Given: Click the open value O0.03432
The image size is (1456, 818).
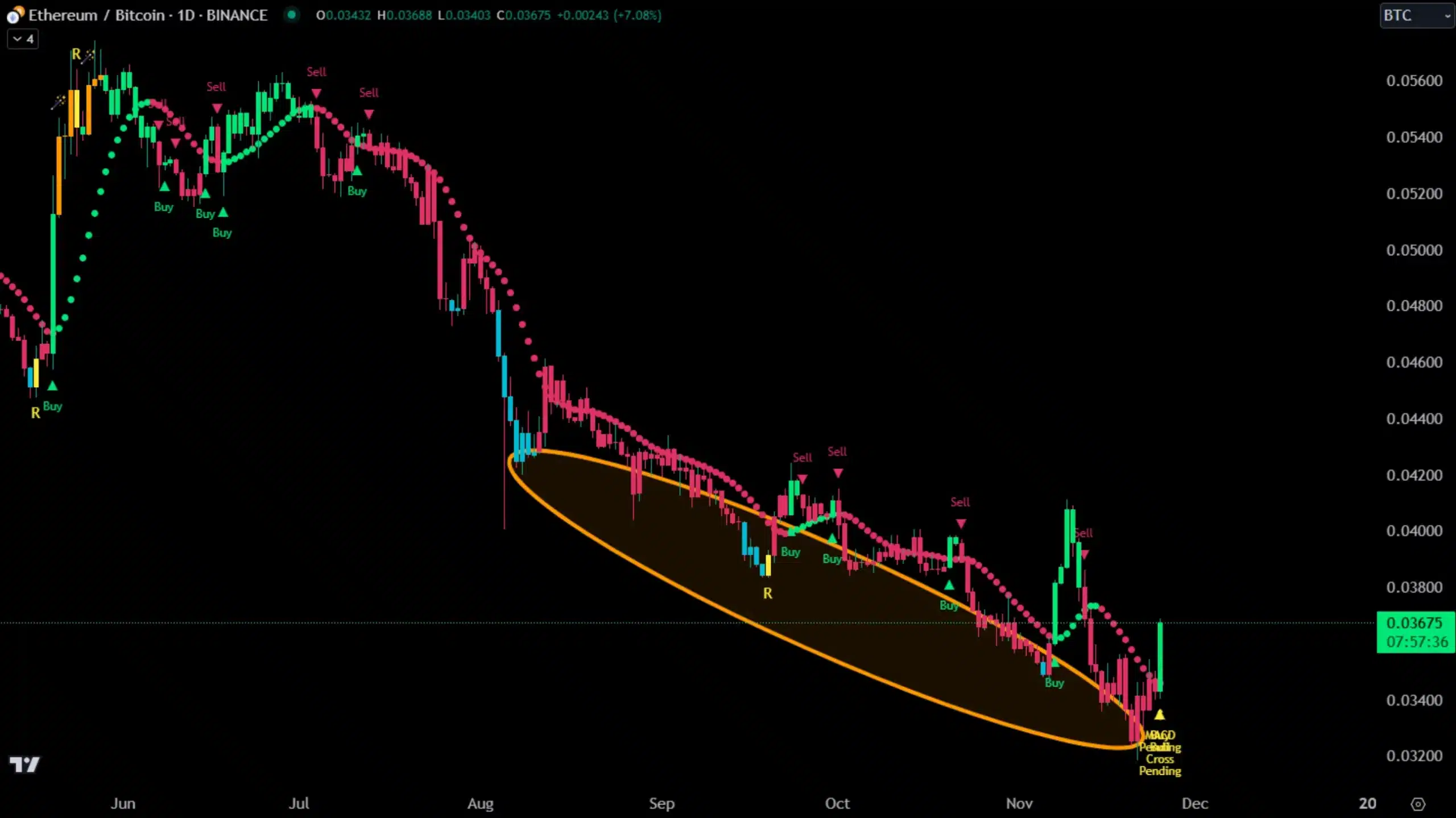Looking at the screenshot, I should tap(344, 15).
